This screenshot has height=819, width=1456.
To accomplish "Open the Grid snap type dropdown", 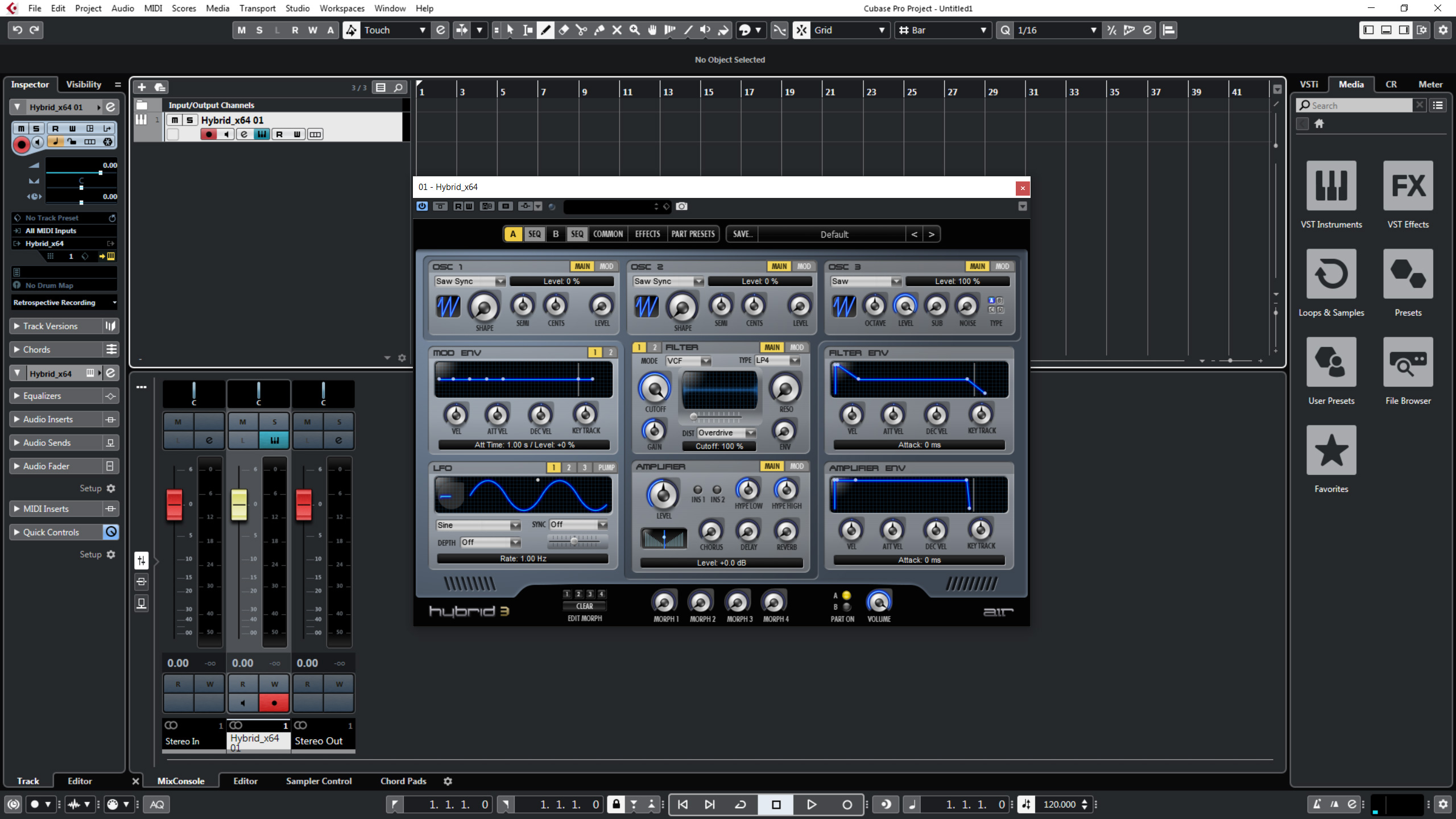I will pyautogui.click(x=849, y=30).
